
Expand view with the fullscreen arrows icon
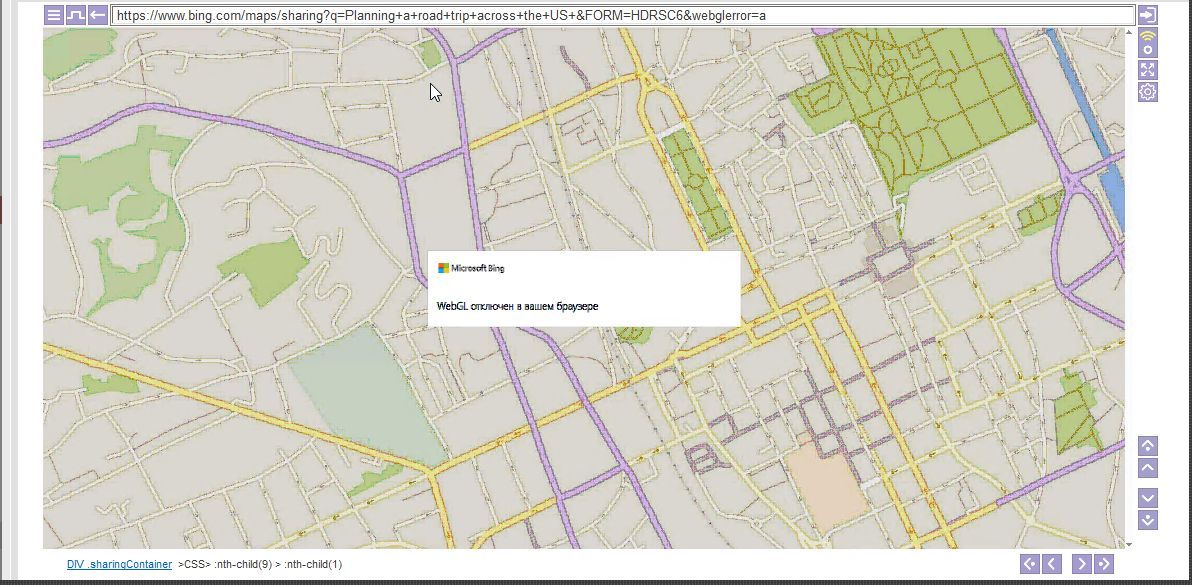(x=1148, y=69)
